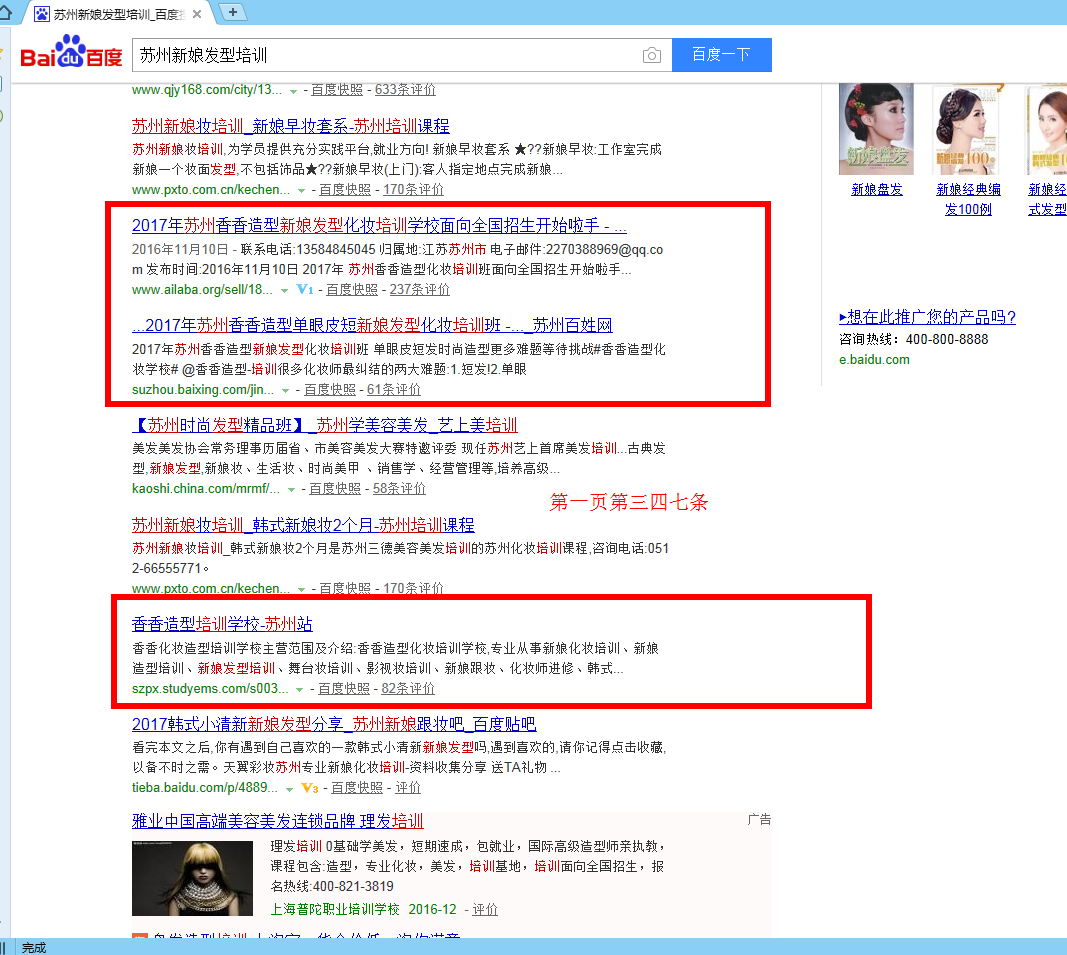Open result 韩式新娘妆2个月-苏州培训课程
The image size is (1067, 955).
click(303, 525)
